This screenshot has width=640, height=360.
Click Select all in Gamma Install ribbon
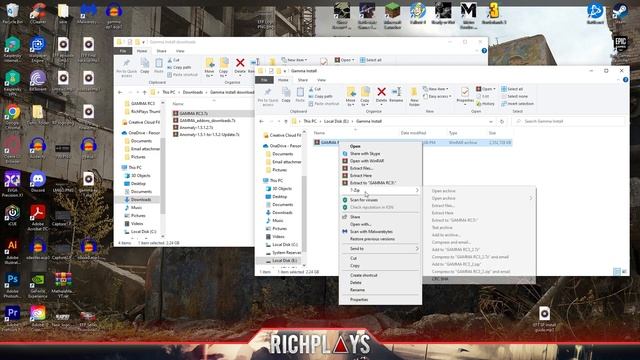pyautogui.click(x=512, y=89)
